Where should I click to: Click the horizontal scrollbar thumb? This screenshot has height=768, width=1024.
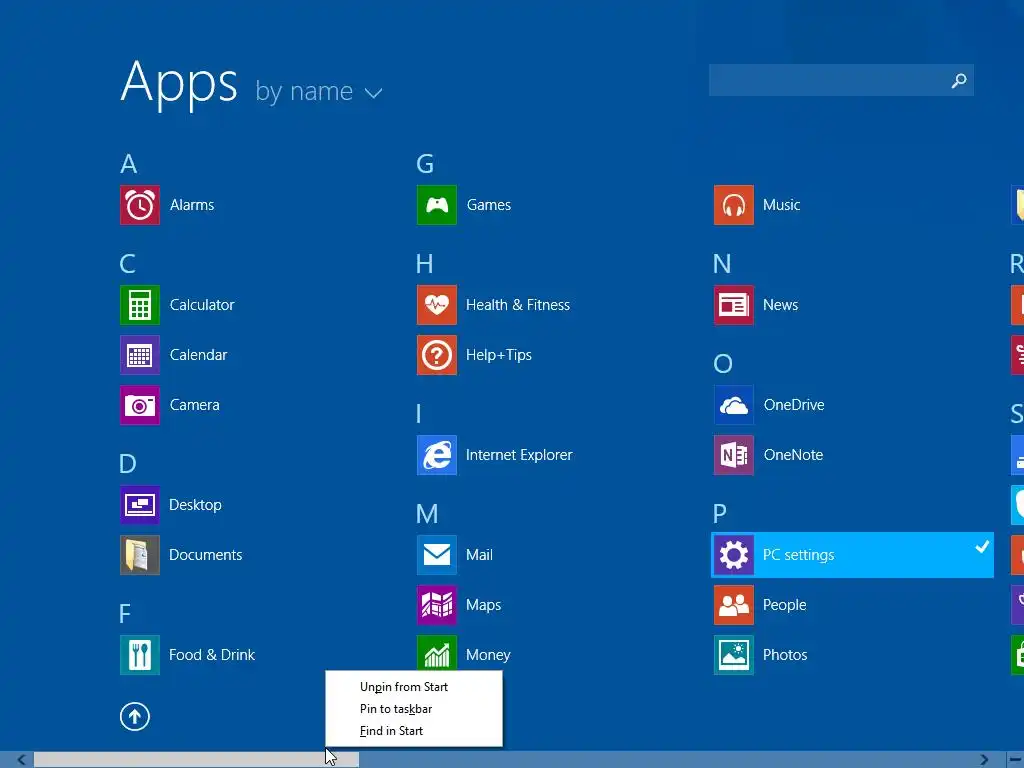coord(196,760)
